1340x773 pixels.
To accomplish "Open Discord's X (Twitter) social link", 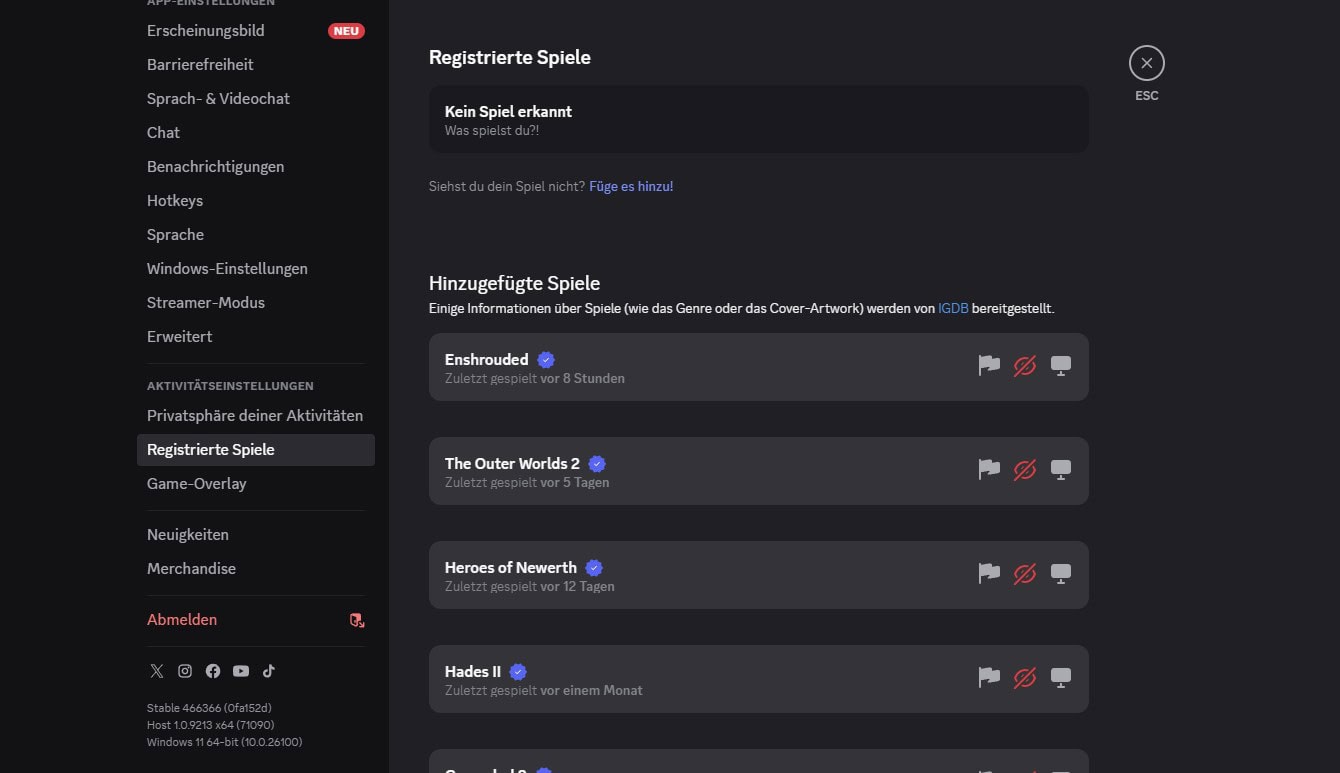I will tap(157, 671).
